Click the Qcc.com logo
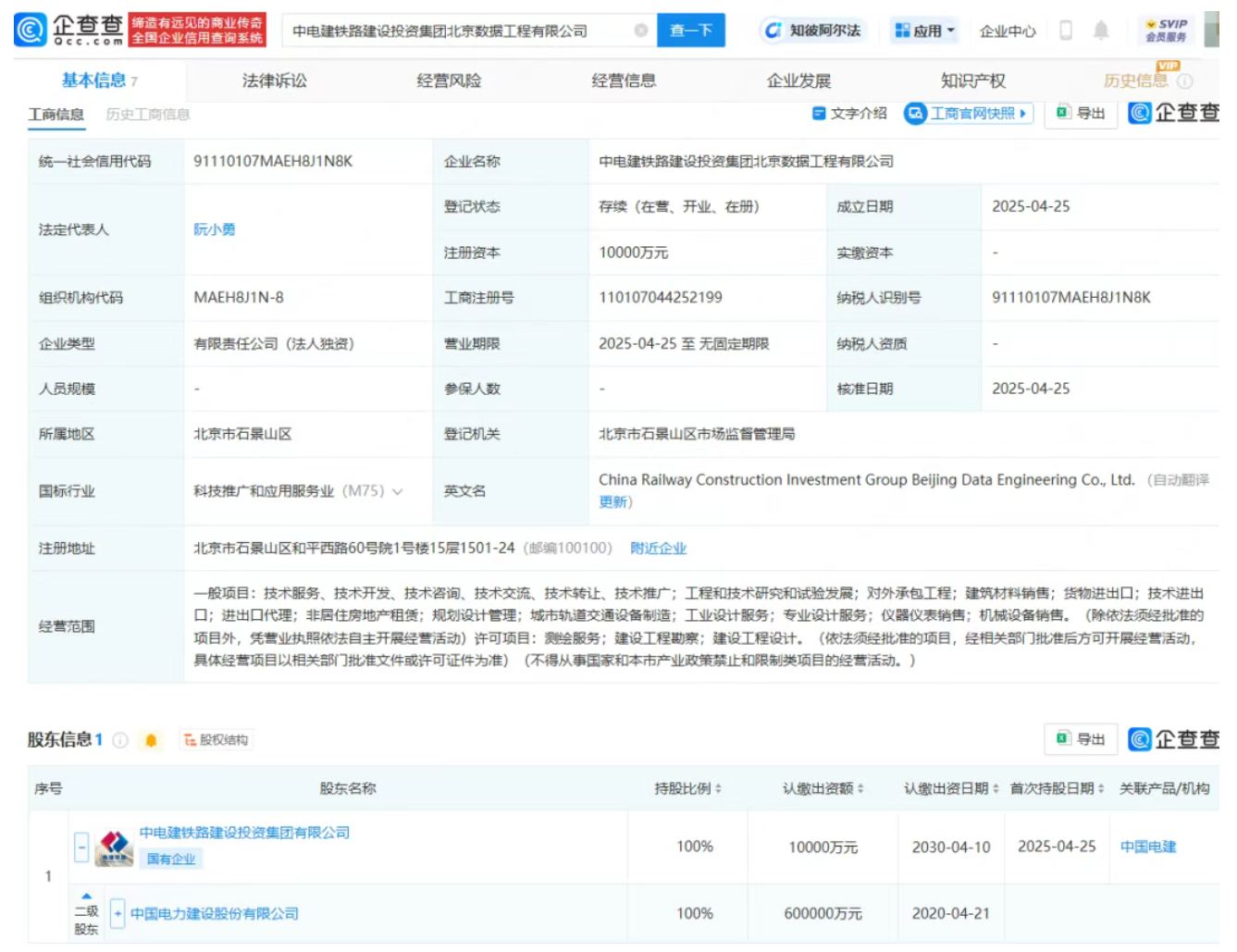1237x952 pixels. pos(68,30)
